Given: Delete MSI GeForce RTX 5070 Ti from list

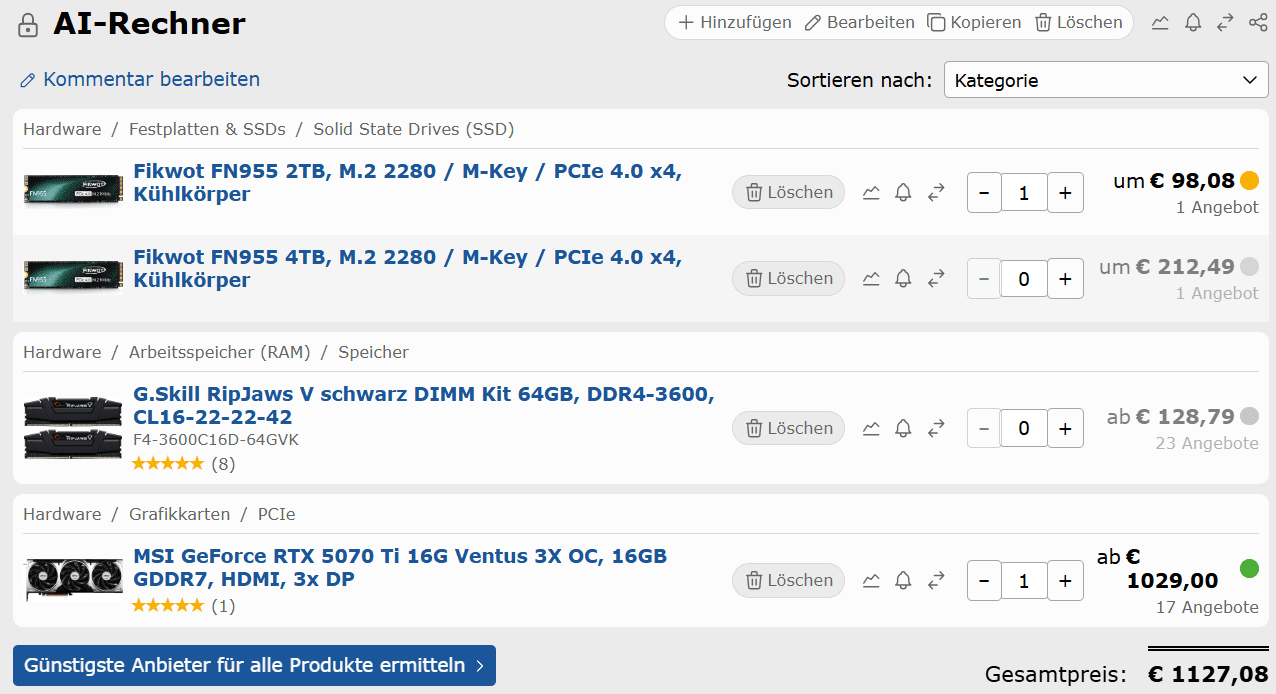Looking at the screenshot, I should 788,581.
